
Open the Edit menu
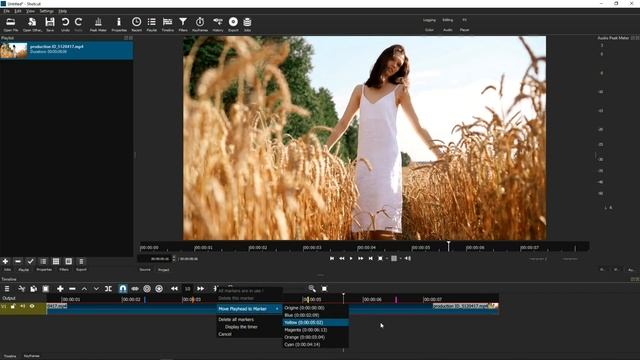coord(18,11)
